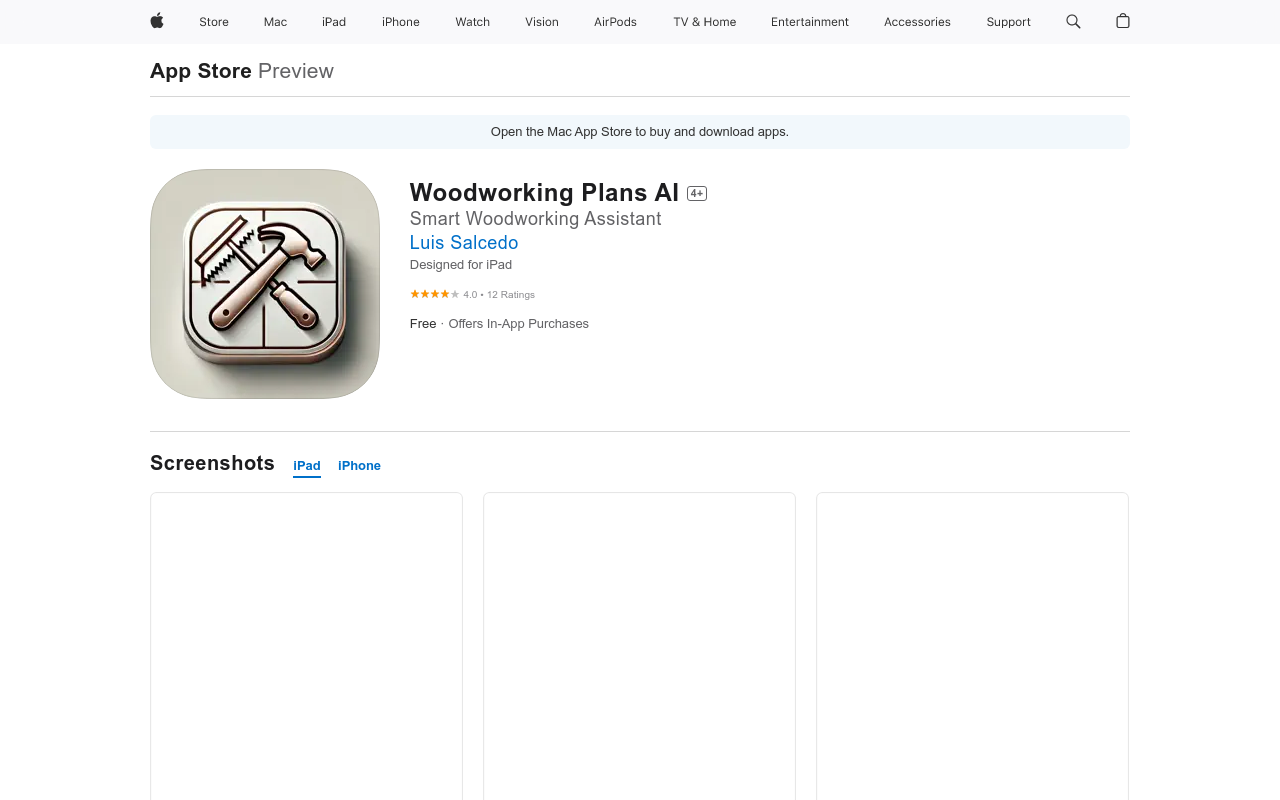The image size is (1280, 800).
Task: Visit developer Luis Salcedo's page
Action: tap(464, 243)
